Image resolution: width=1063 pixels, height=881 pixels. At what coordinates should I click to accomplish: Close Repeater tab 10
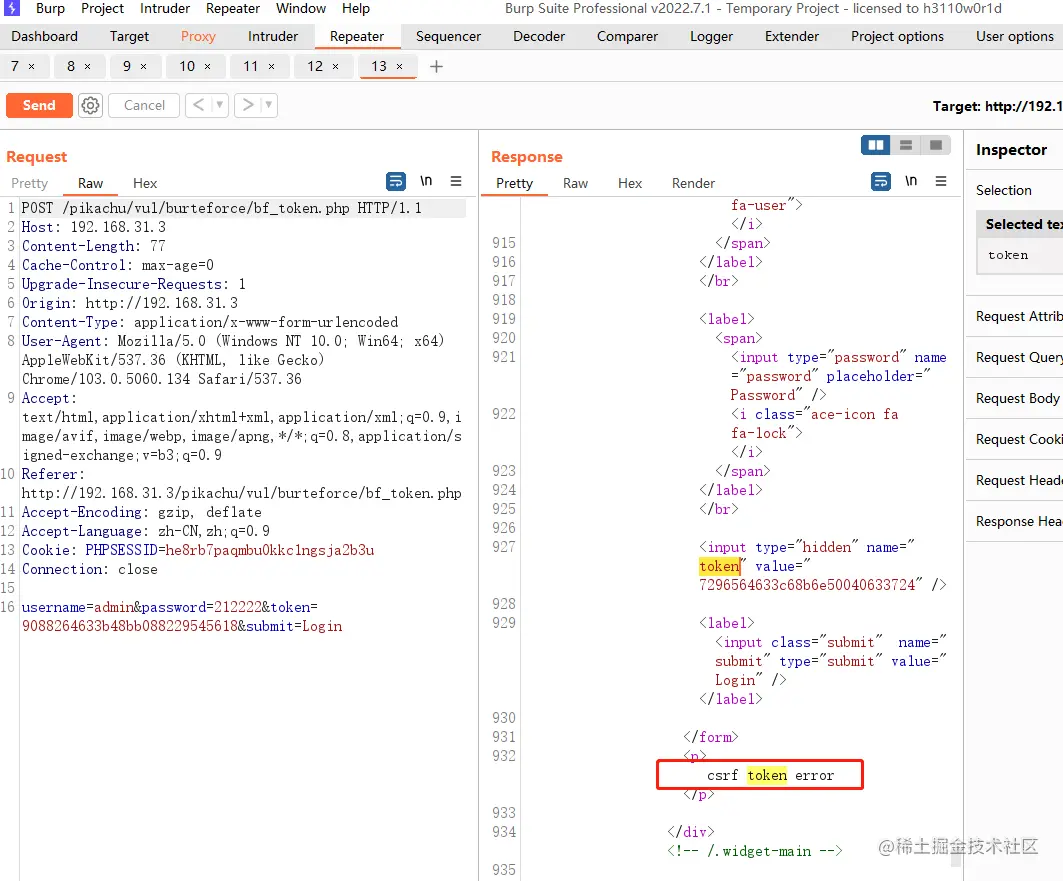click(207, 66)
